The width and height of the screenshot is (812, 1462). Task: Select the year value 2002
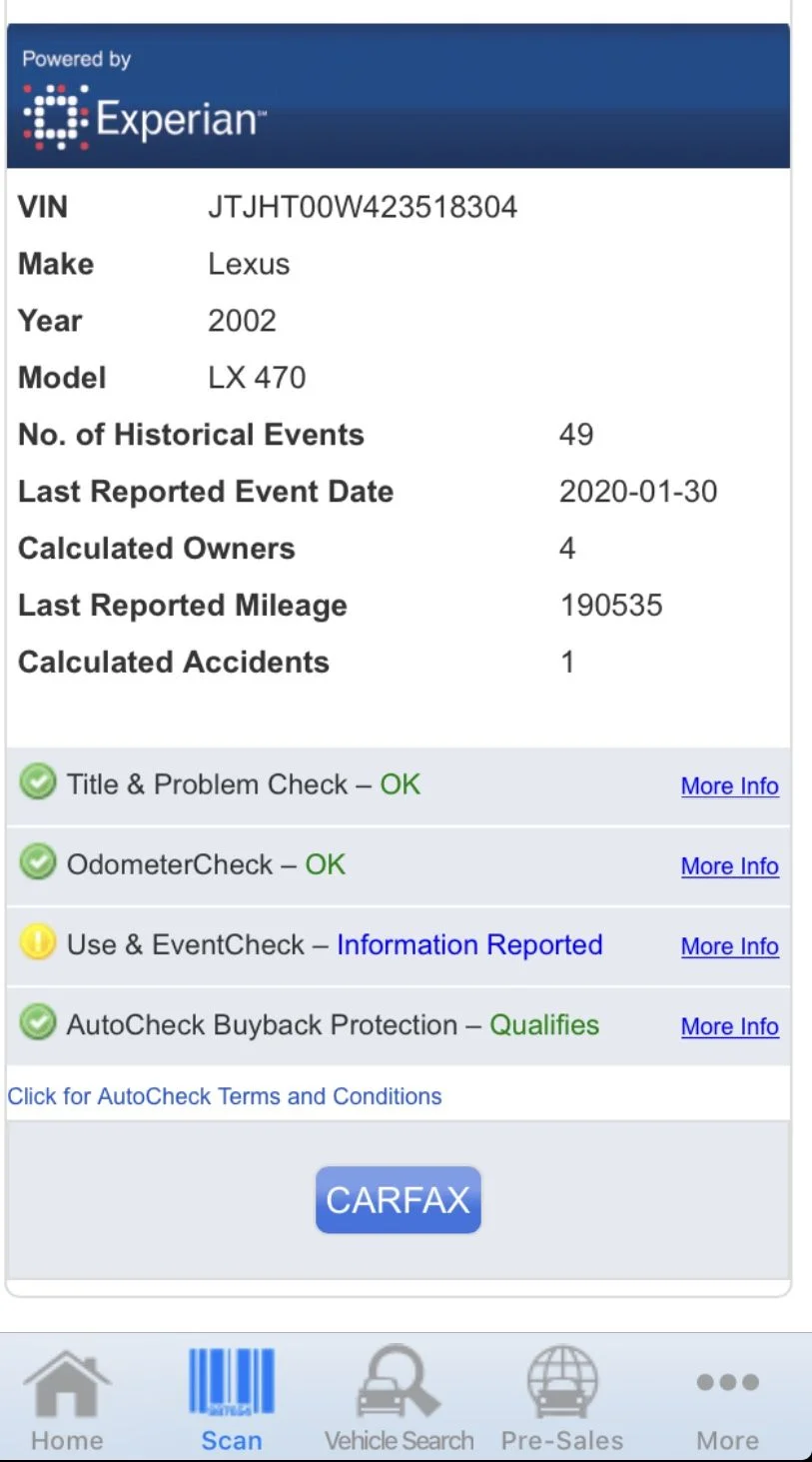pos(242,321)
